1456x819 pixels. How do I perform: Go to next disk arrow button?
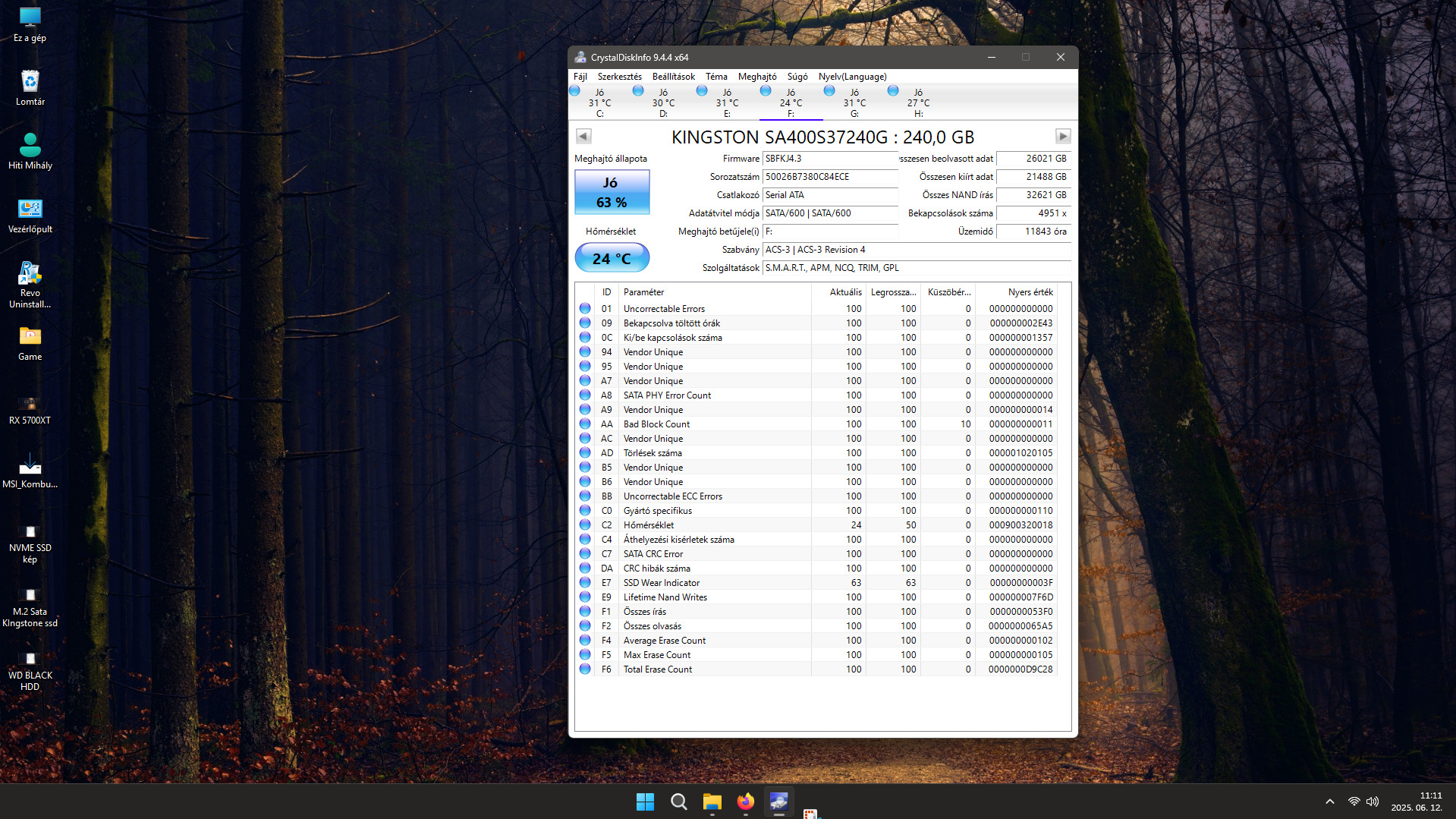1063,136
